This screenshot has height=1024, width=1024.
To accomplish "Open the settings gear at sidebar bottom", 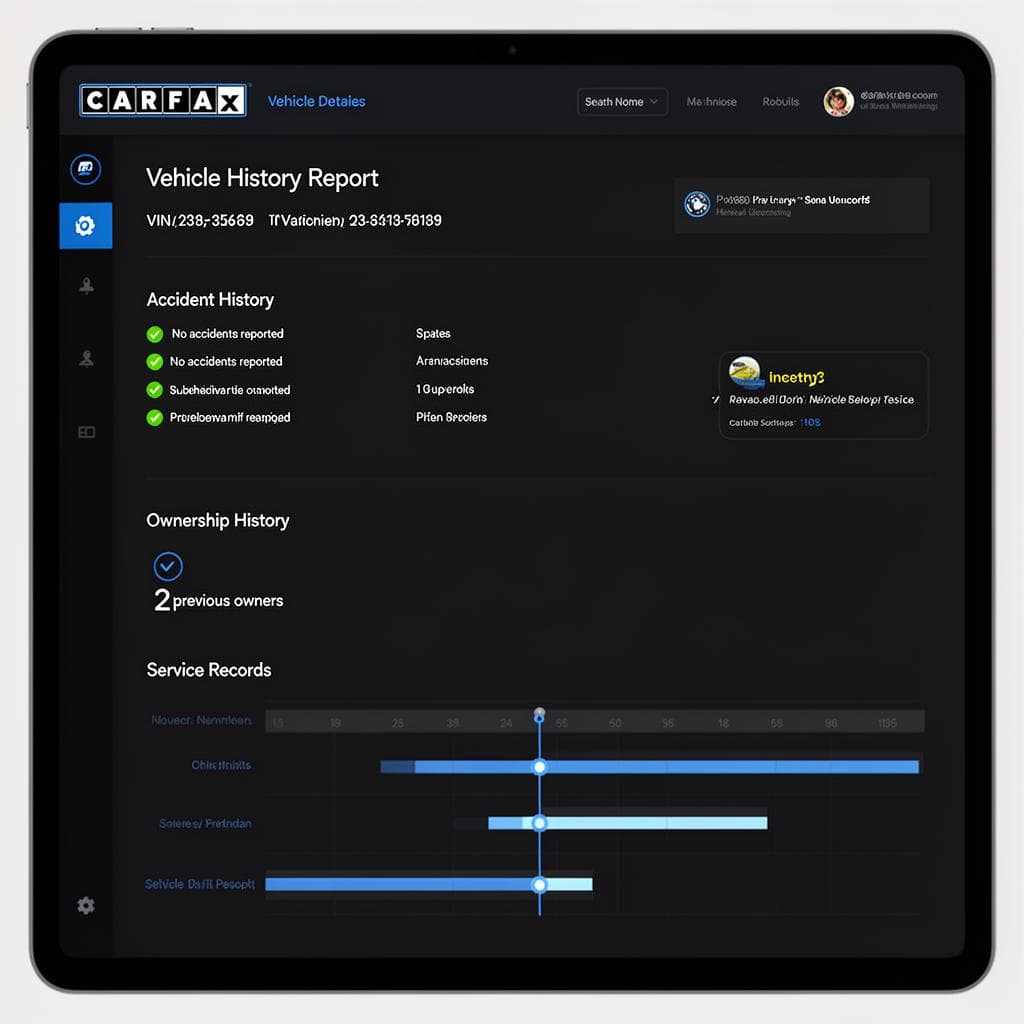I will pos(86,905).
